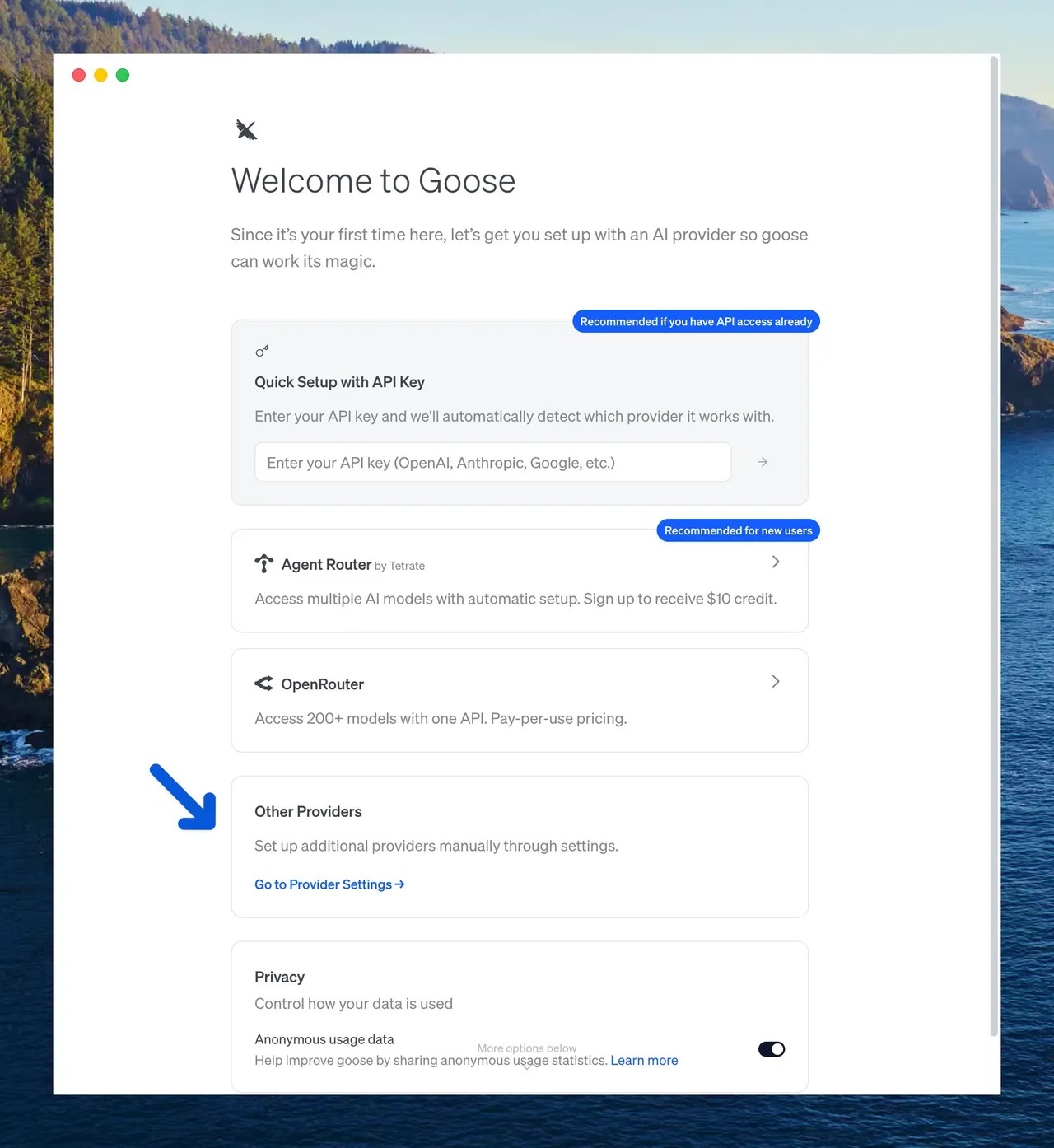Click the Privacy section heading
The image size is (1054, 1148).
pyautogui.click(x=279, y=978)
